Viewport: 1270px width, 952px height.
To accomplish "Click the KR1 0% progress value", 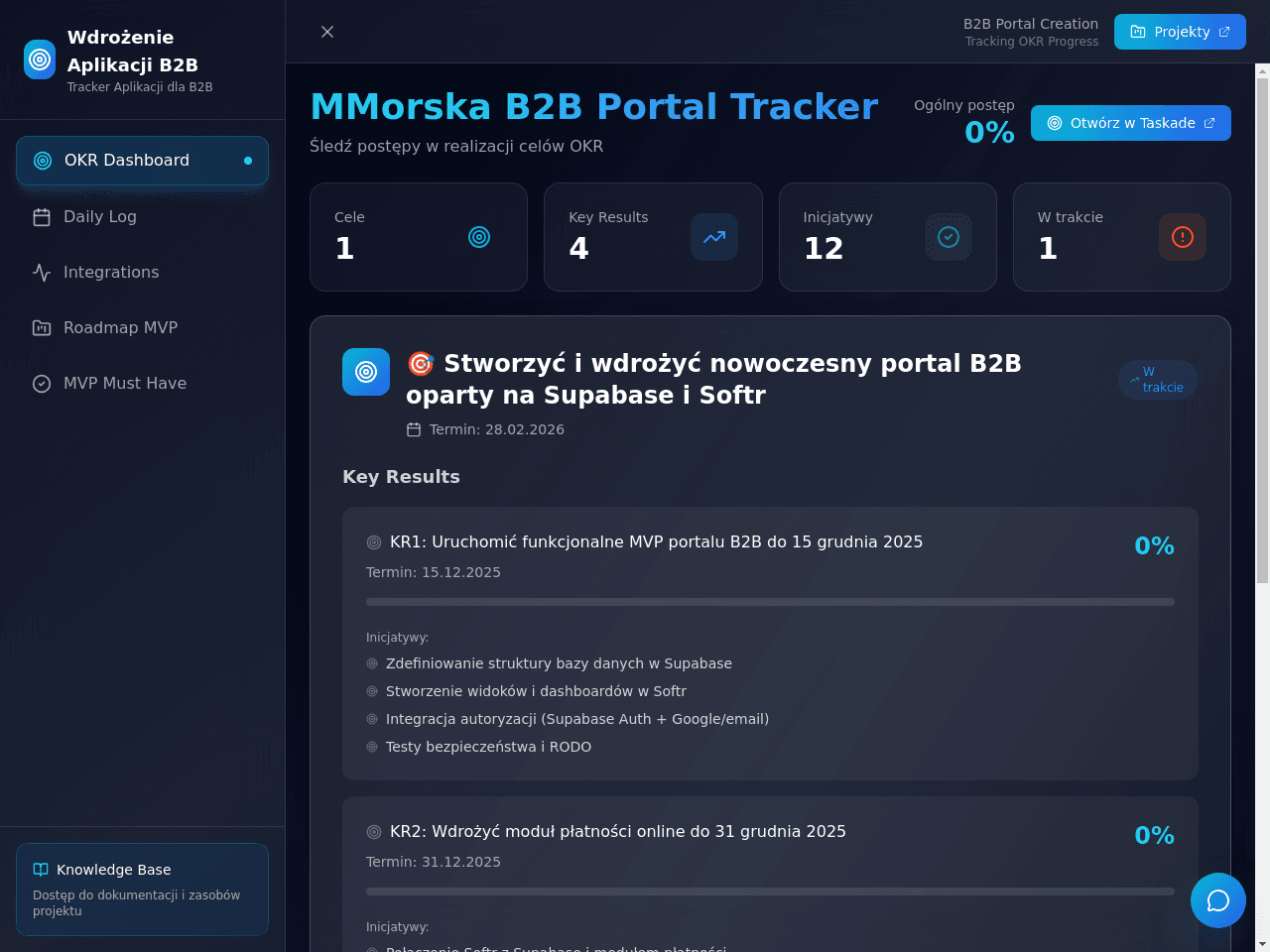I will [1154, 546].
